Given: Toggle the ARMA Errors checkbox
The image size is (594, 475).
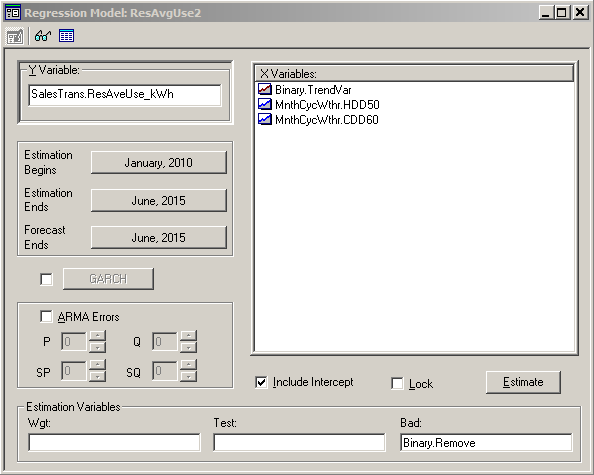Looking at the screenshot, I should pyautogui.click(x=46, y=316).
